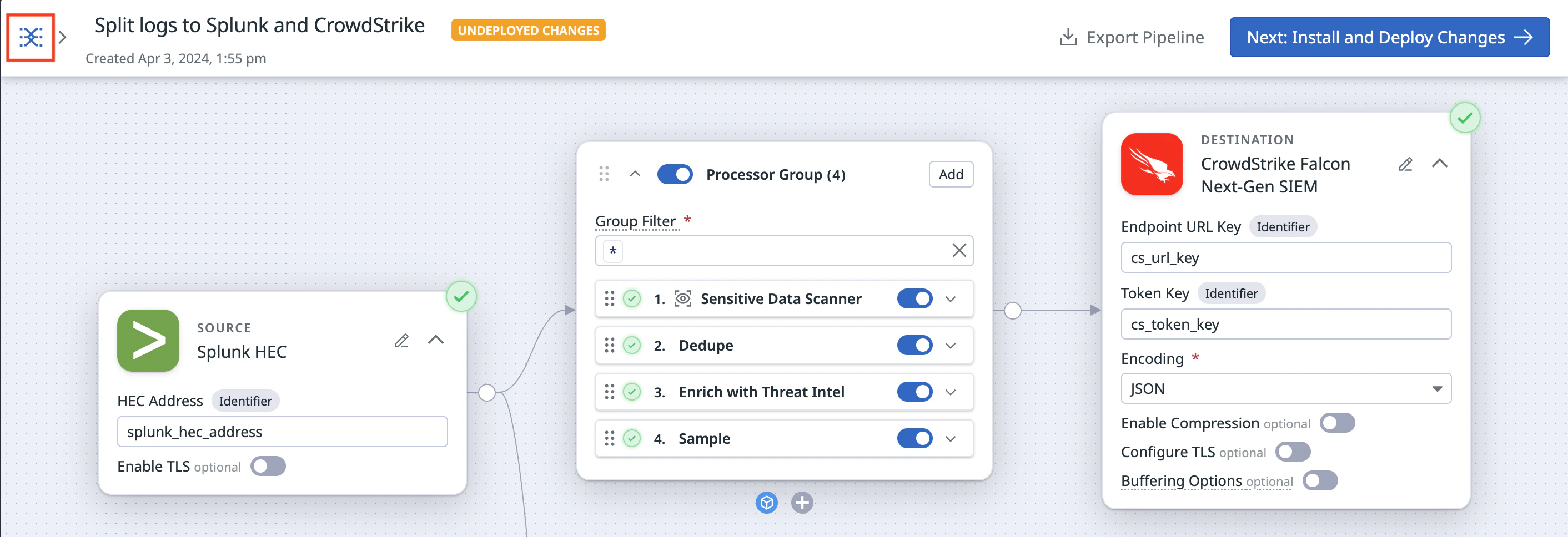Click the pipelines icon in top-left corner

31,38
